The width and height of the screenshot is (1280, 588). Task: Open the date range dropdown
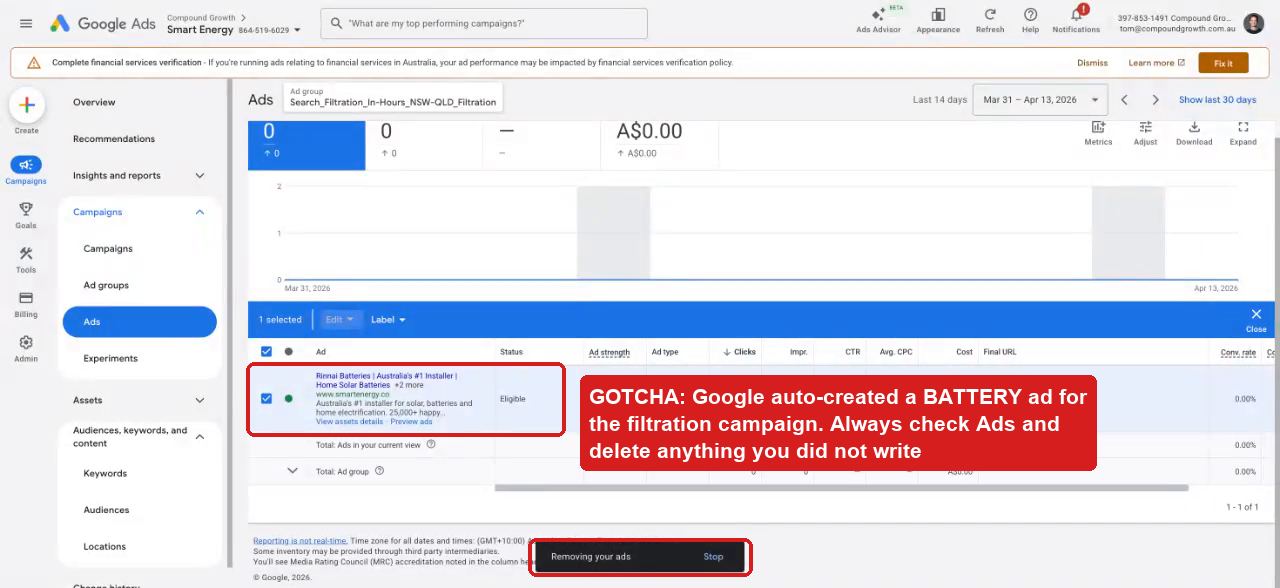point(1040,100)
